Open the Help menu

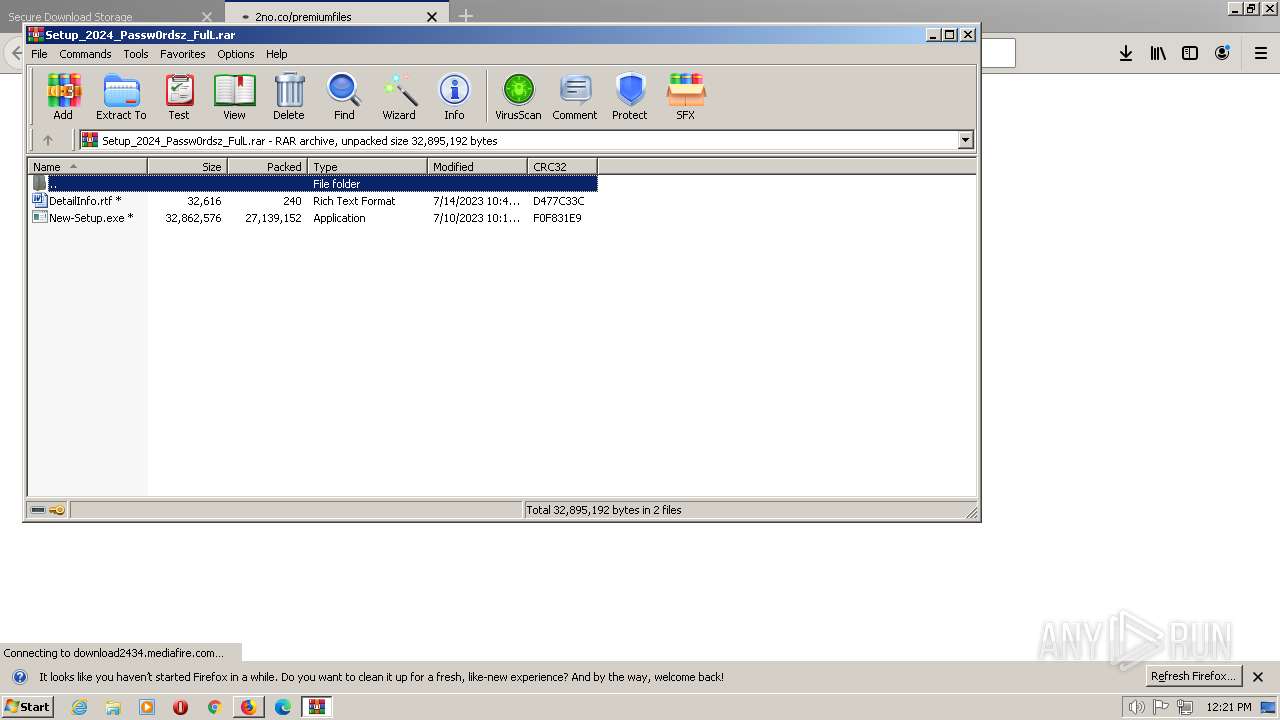coord(277,54)
